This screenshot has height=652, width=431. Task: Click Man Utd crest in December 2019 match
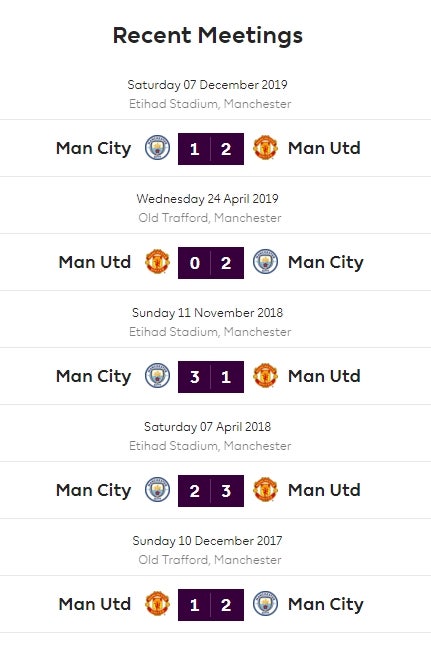(265, 148)
